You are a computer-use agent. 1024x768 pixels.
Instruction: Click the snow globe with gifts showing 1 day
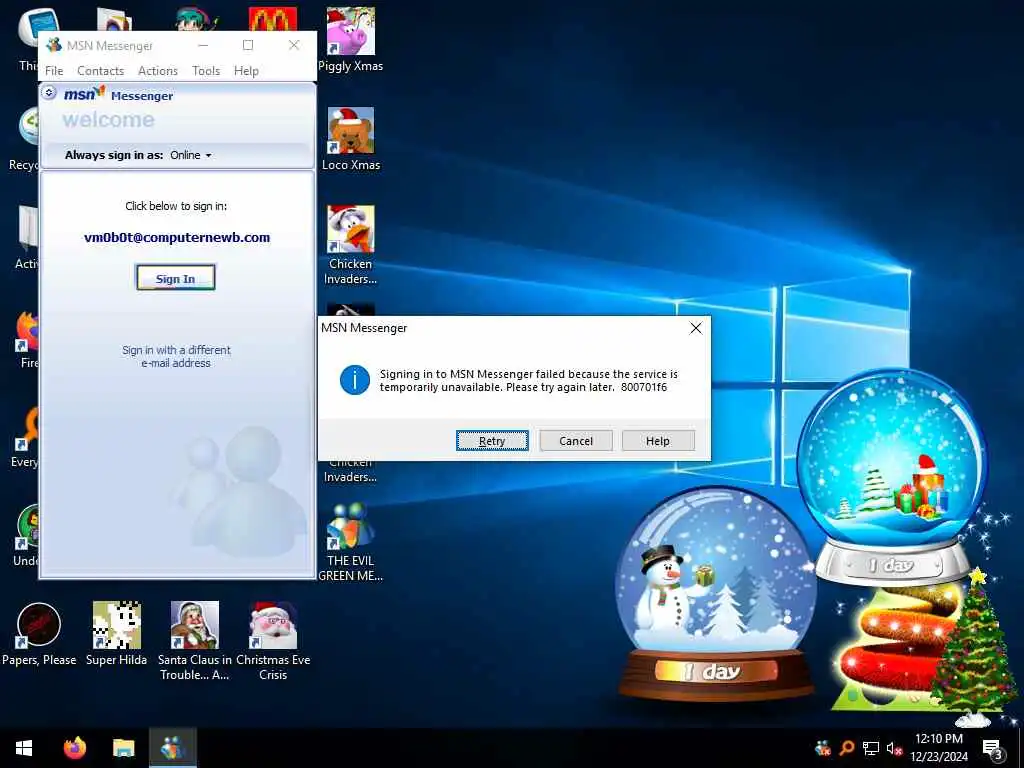point(892,477)
